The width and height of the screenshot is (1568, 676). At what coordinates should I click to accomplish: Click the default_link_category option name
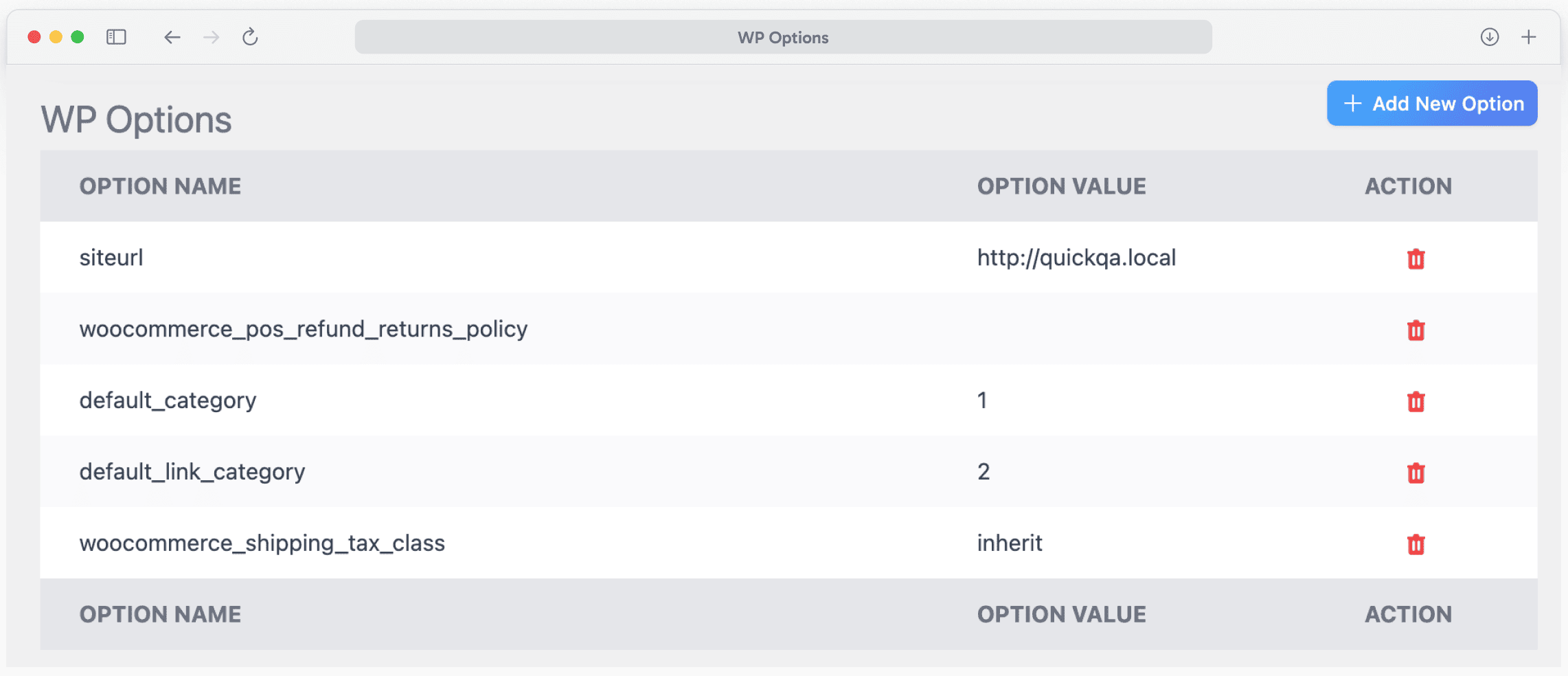[192, 472]
